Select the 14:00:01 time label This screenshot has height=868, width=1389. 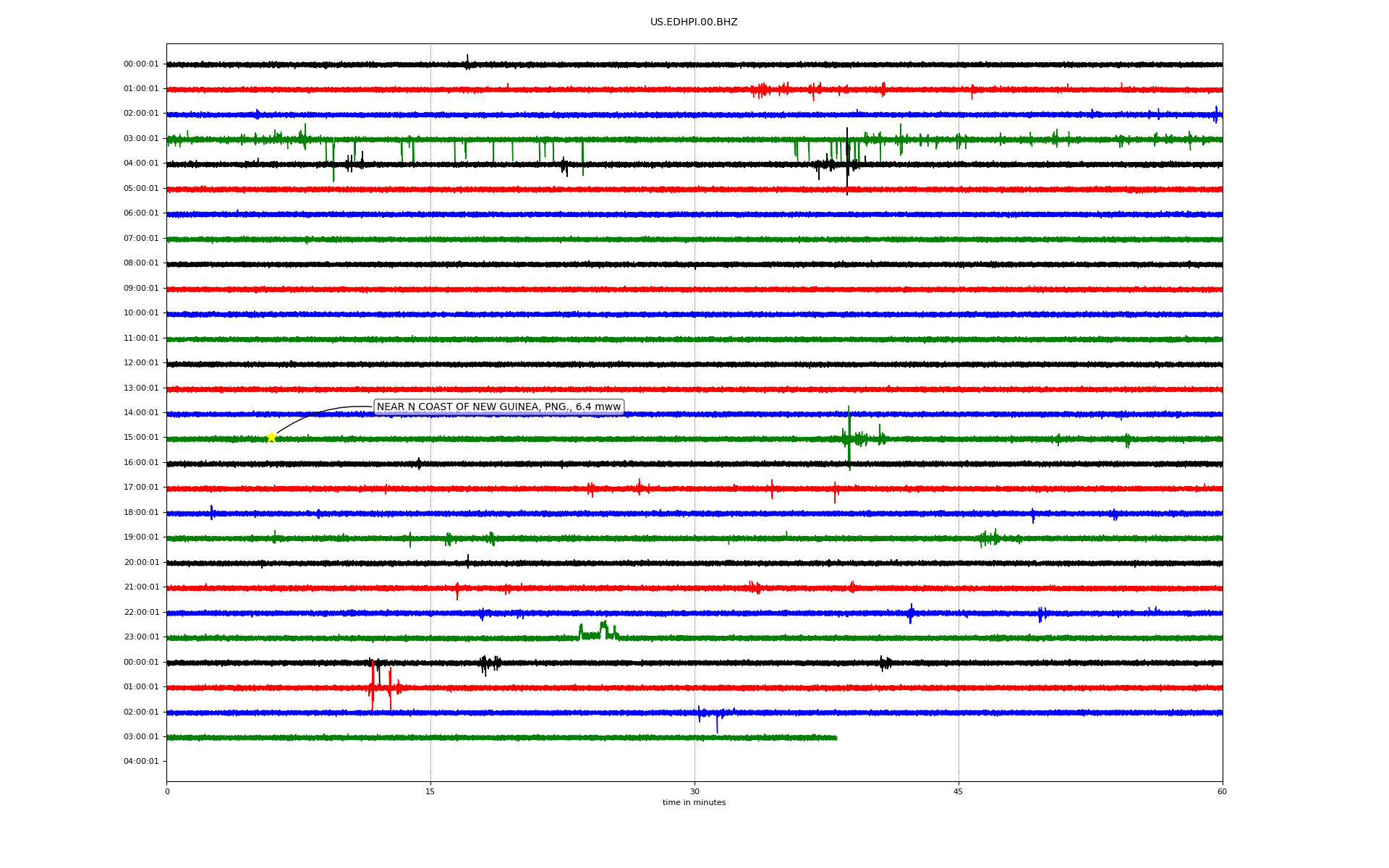click(141, 413)
